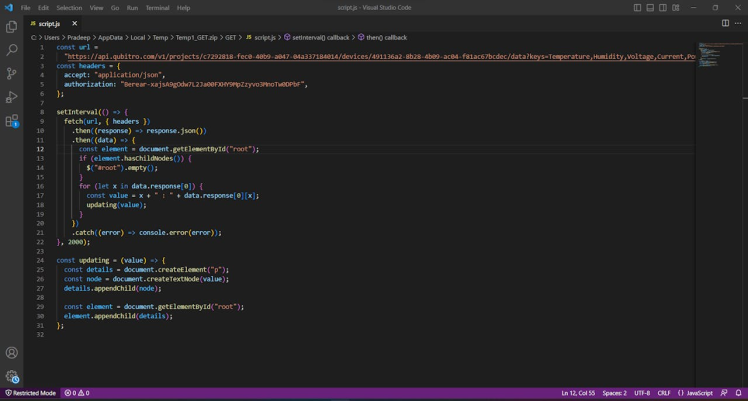Open the Extensions view
The height and width of the screenshot is (401, 748).
tap(12, 122)
